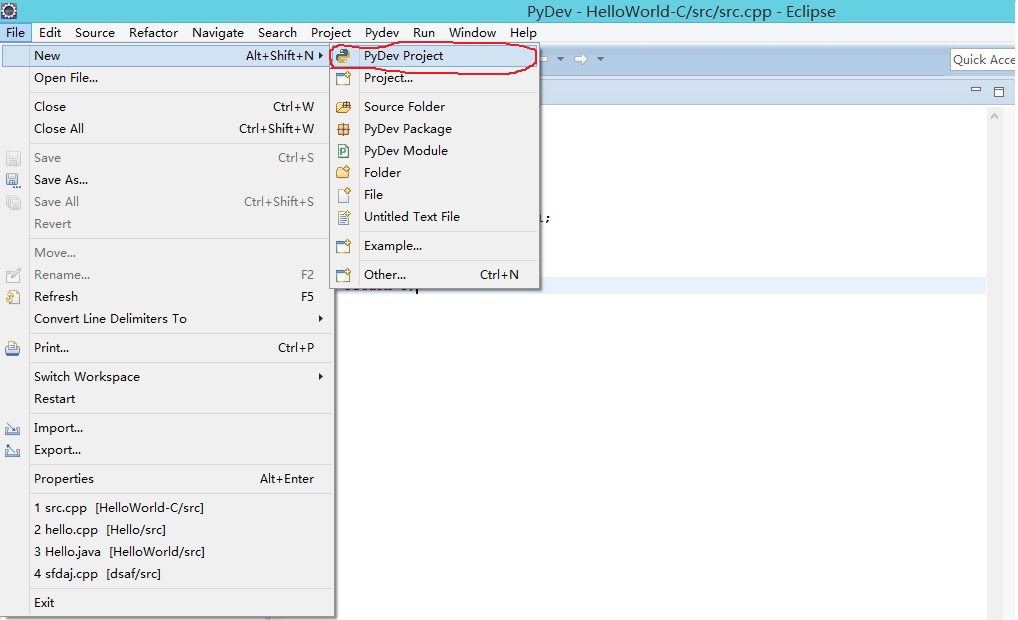Open the Run menu
This screenshot has width=1018, height=620.
pyautogui.click(x=424, y=32)
